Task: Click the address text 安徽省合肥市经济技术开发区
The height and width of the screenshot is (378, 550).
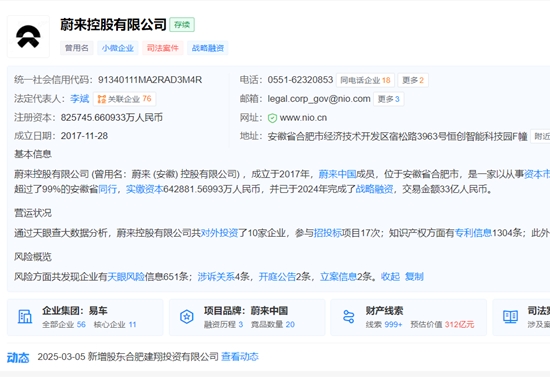Action: click(x=324, y=137)
